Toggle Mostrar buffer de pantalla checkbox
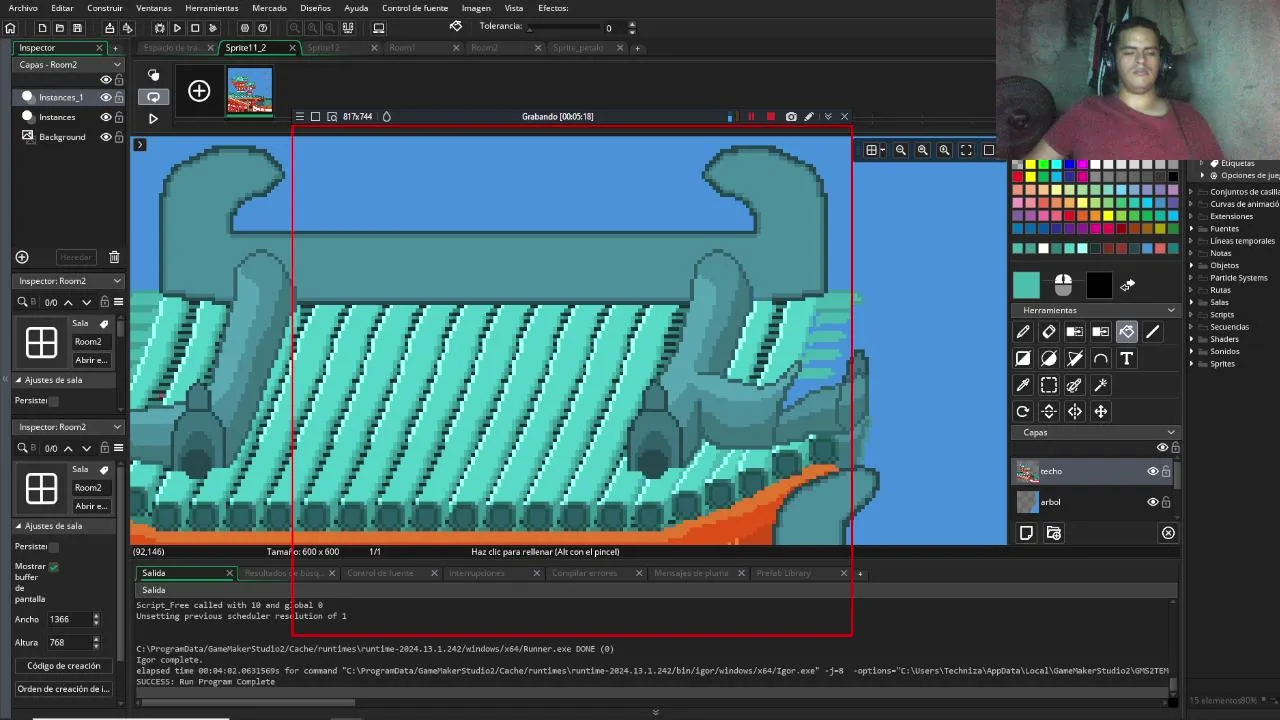This screenshot has height=720, width=1280. pos(53,567)
